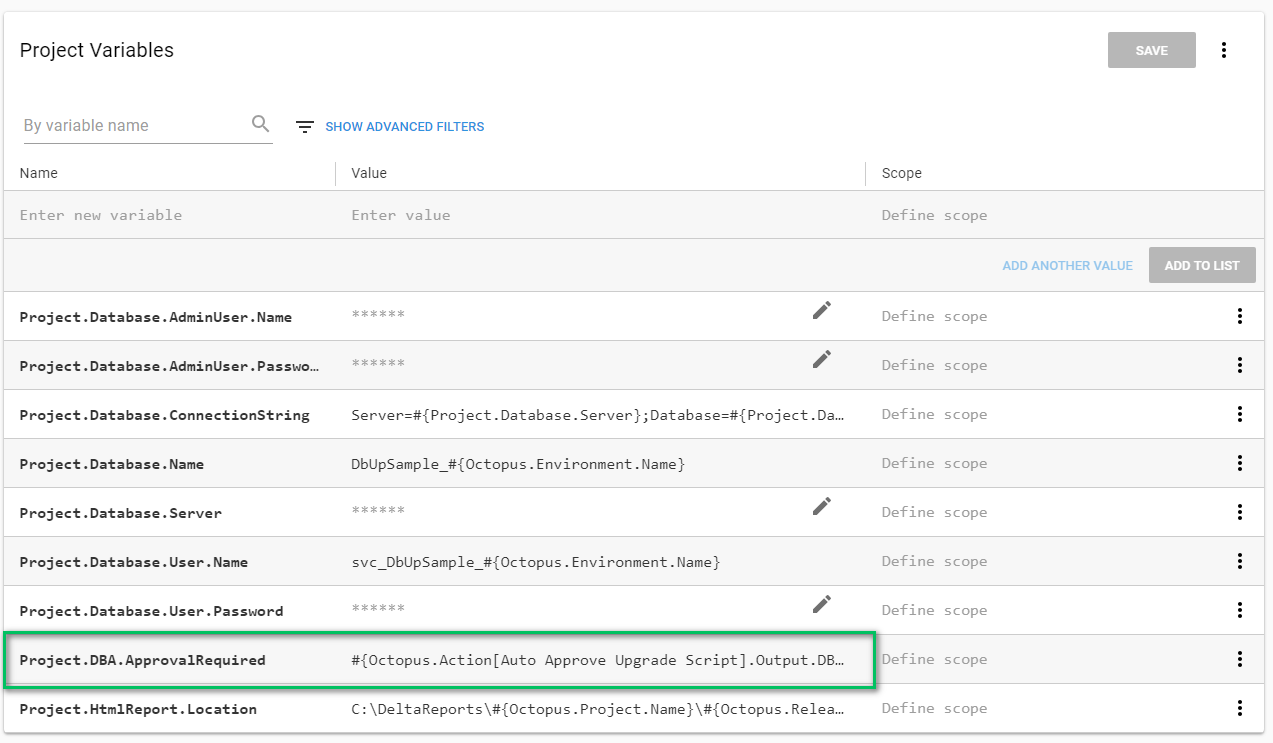Open overflow menu next to Save button
The width and height of the screenshot is (1273, 743).
coord(1224,50)
